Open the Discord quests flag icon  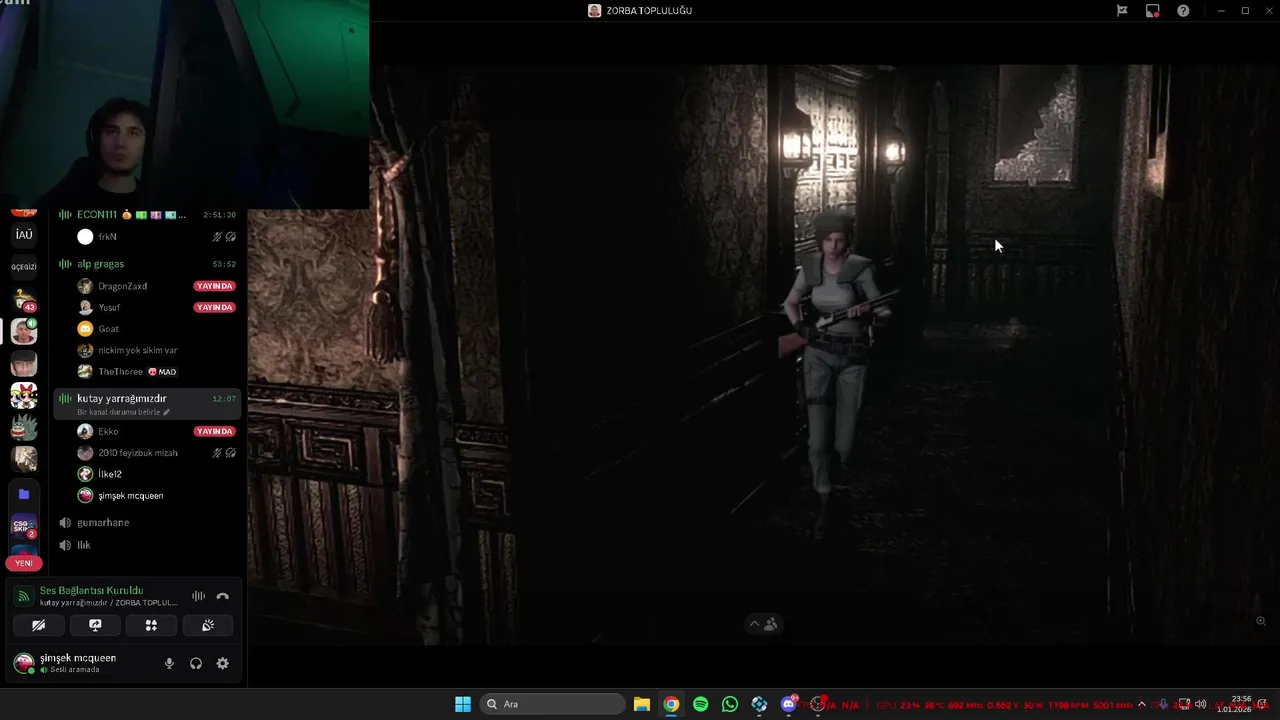pos(1122,11)
